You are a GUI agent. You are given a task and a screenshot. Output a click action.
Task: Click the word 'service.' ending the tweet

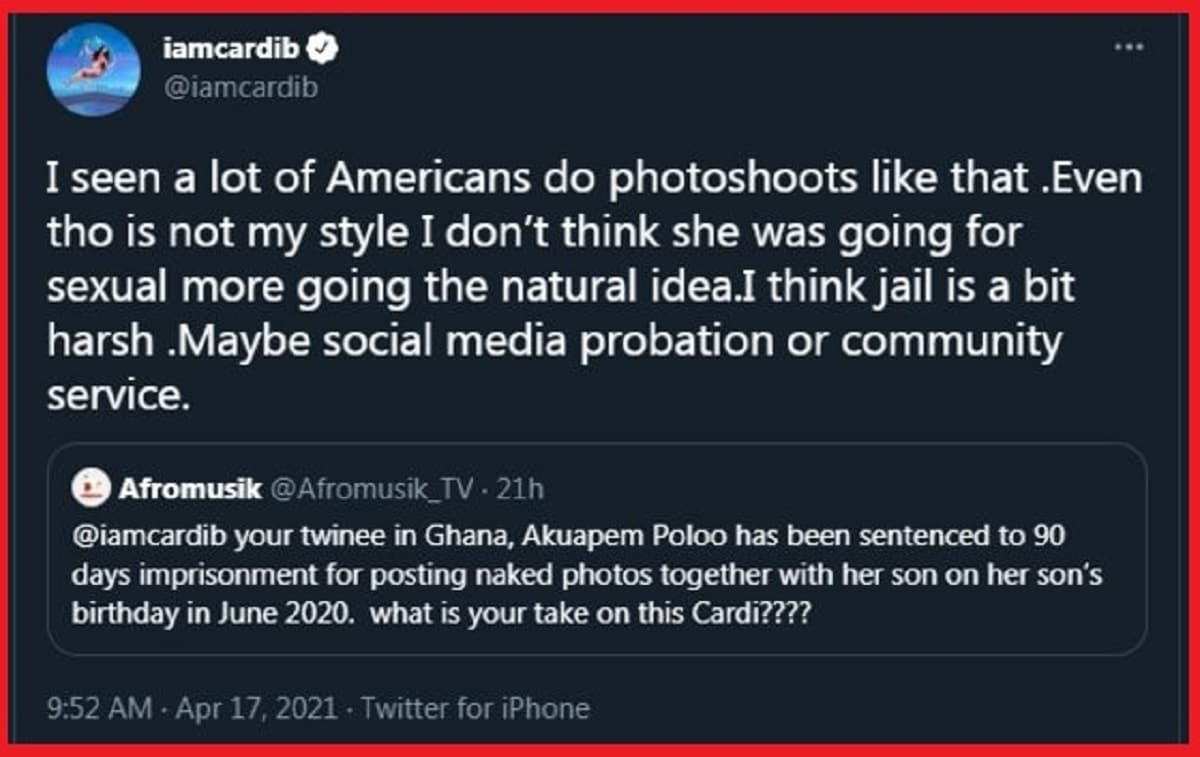coord(118,397)
